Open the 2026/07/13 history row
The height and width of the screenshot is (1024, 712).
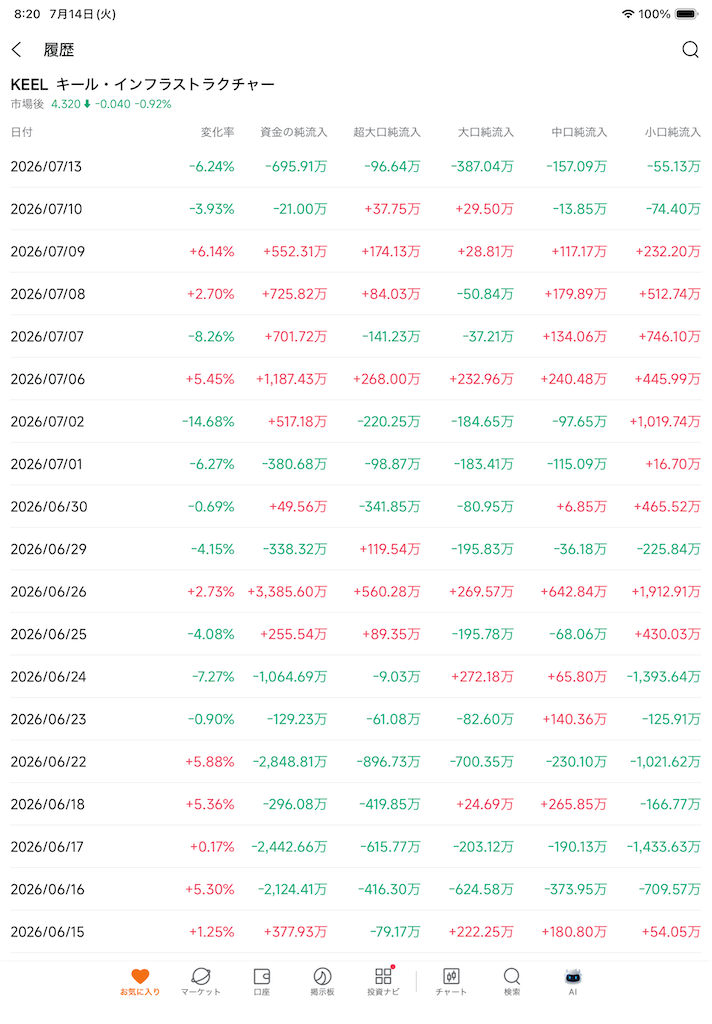[x=356, y=167]
